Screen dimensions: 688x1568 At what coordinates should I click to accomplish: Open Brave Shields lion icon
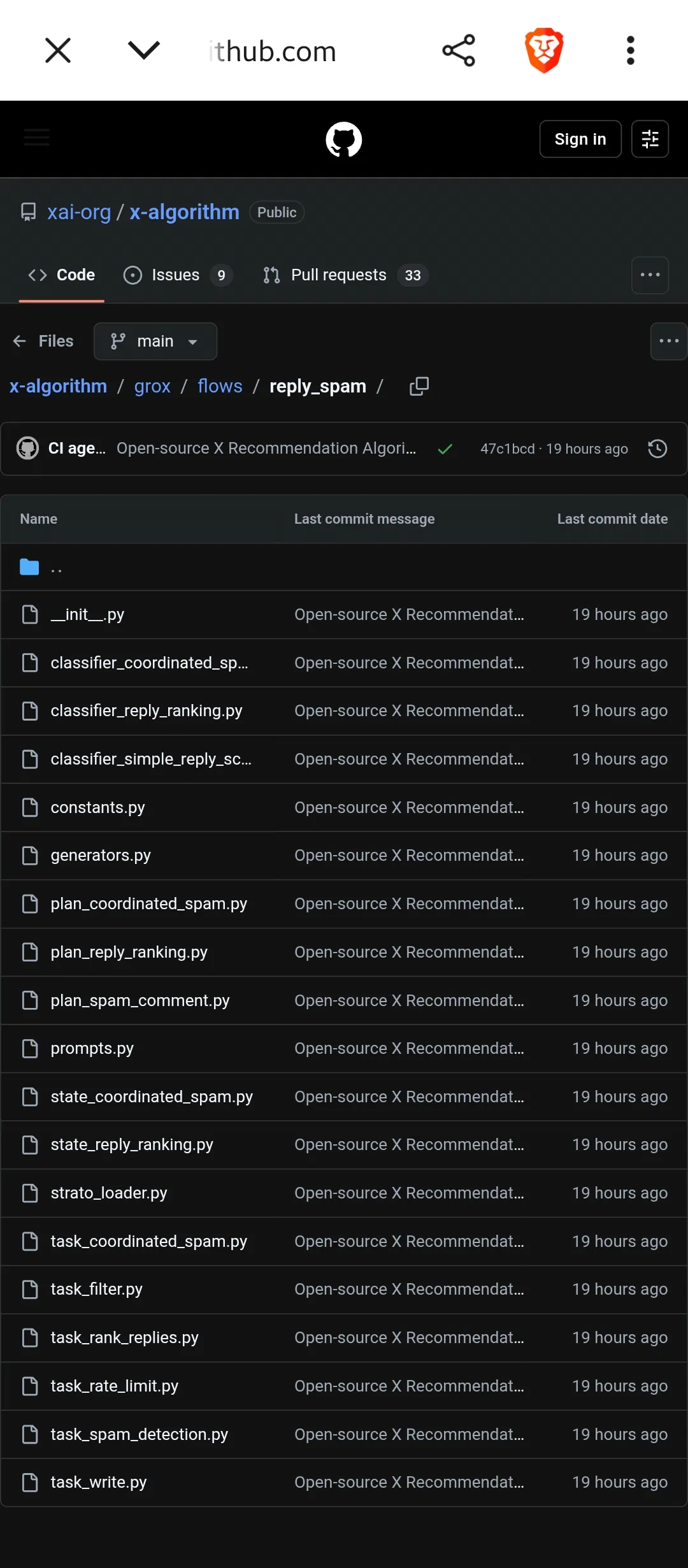[544, 50]
